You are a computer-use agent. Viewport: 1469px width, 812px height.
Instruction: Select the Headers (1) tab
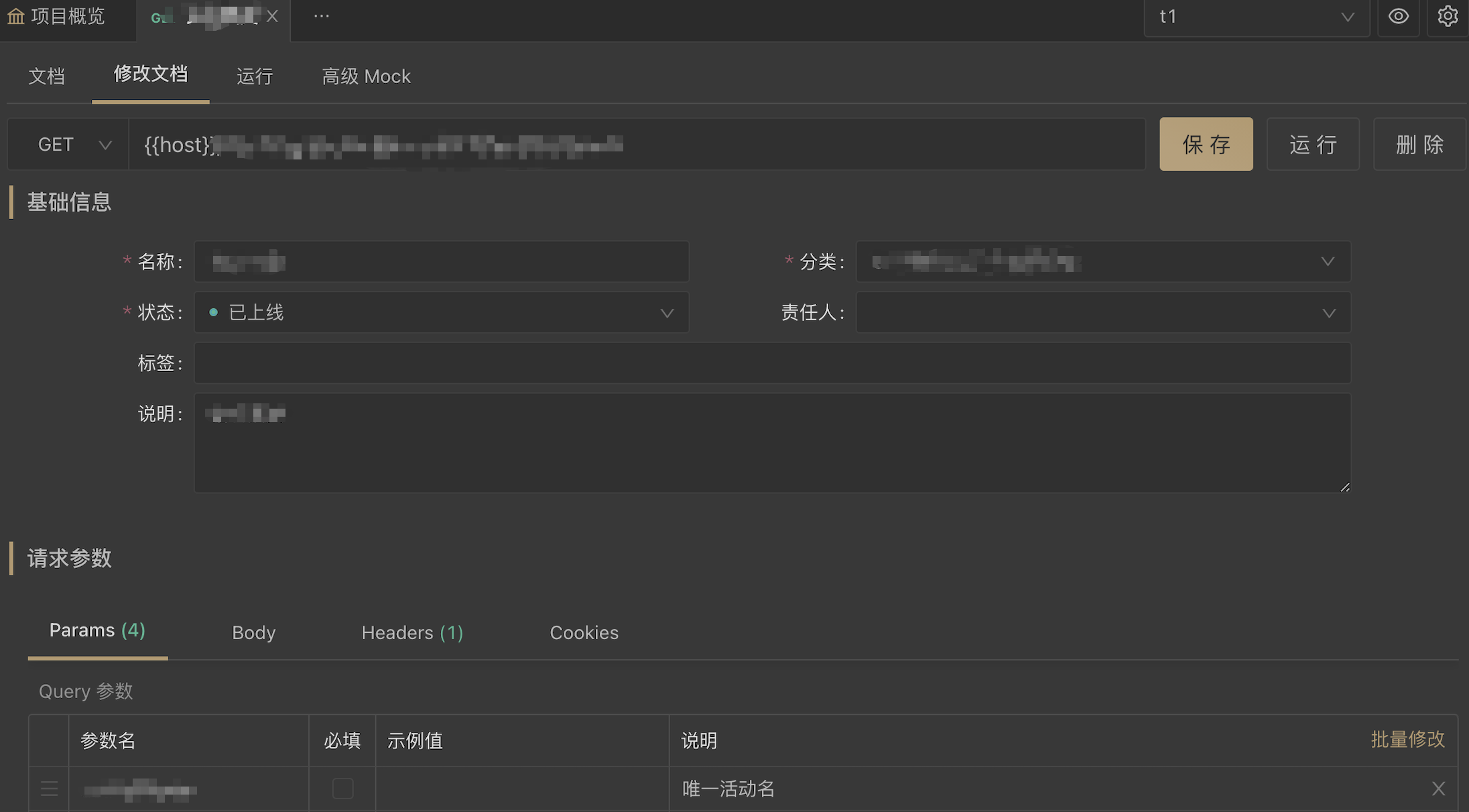[412, 632]
